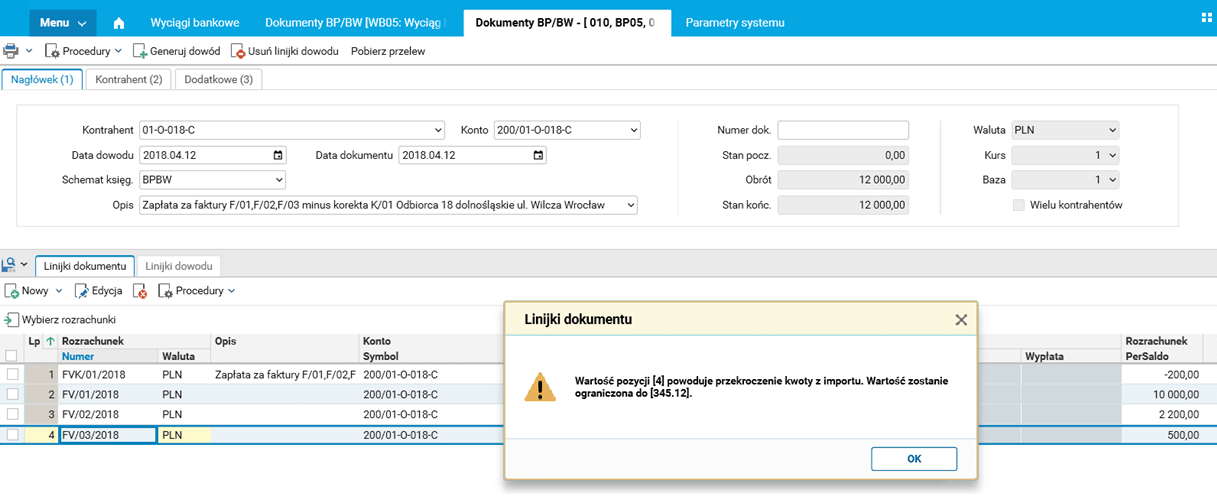This screenshot has height=500, width=1217.
Task: Open the Data dowodu calendar picker
Action: click(x=278, y=155)
